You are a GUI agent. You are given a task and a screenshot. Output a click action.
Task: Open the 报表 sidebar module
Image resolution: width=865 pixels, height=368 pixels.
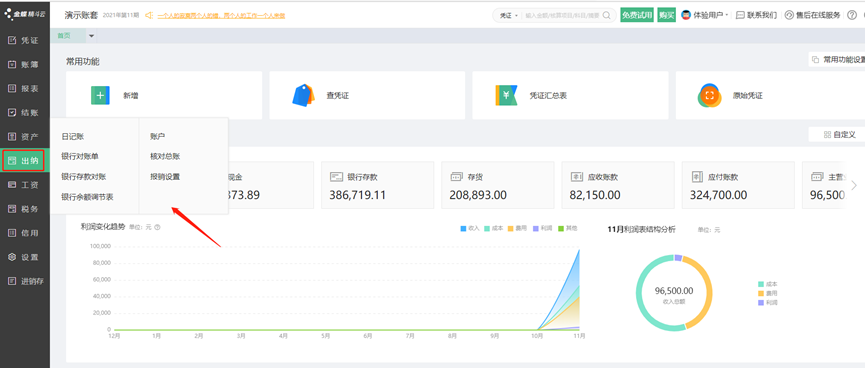click(24, 88)
